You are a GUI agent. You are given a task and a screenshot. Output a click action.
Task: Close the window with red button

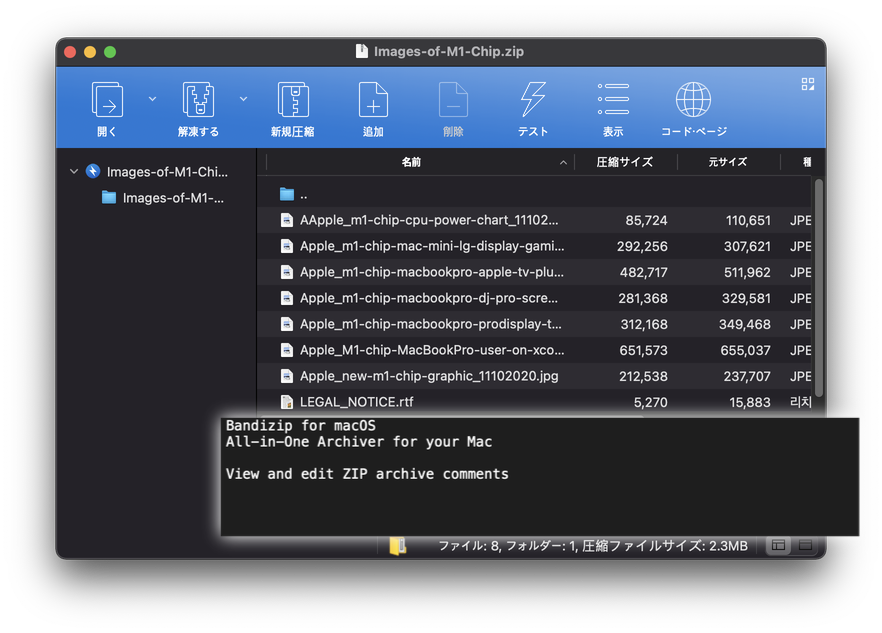pos(70,52)
